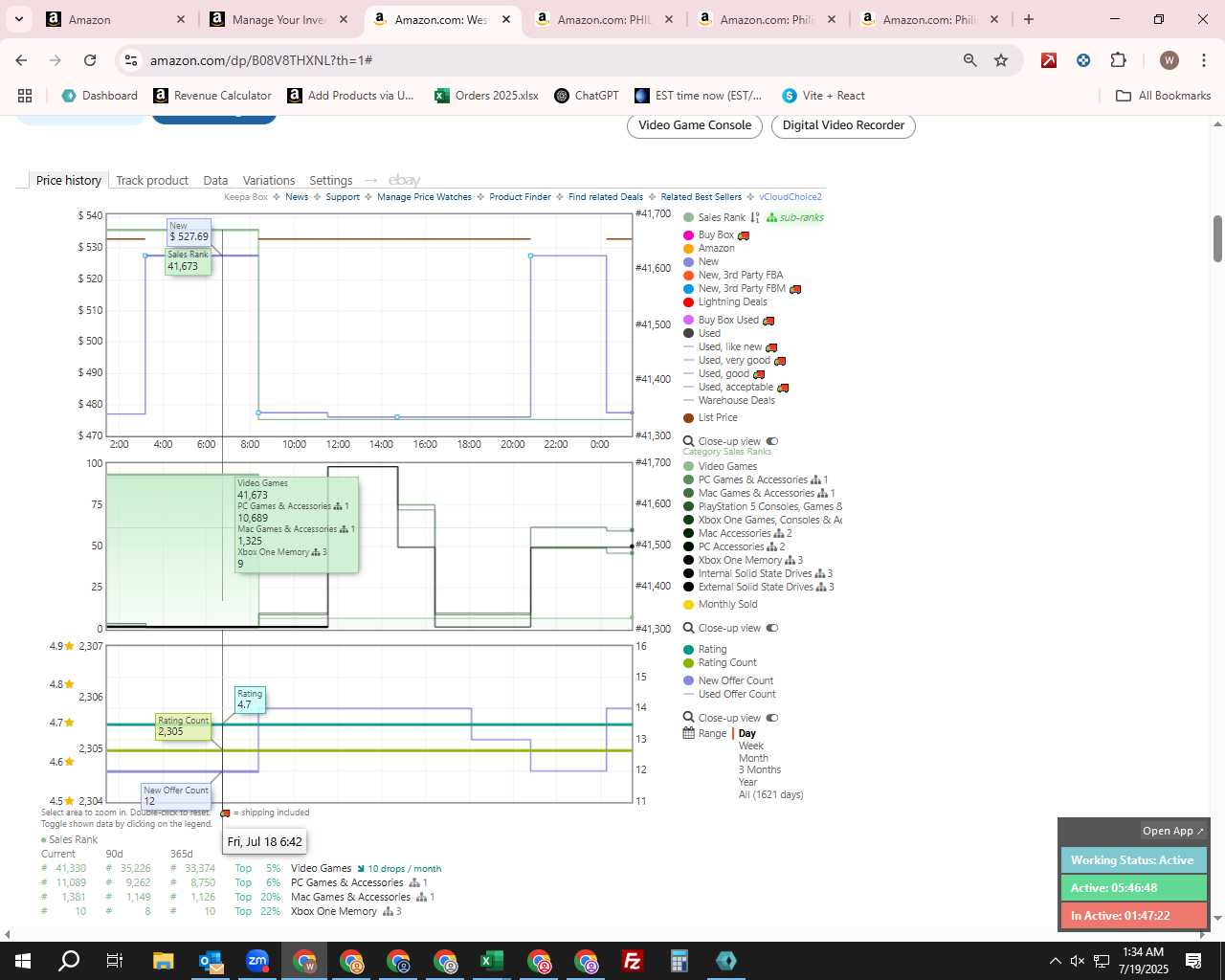Select the All (1621 days) range
1225x980 pixels.
coord(770,794)
